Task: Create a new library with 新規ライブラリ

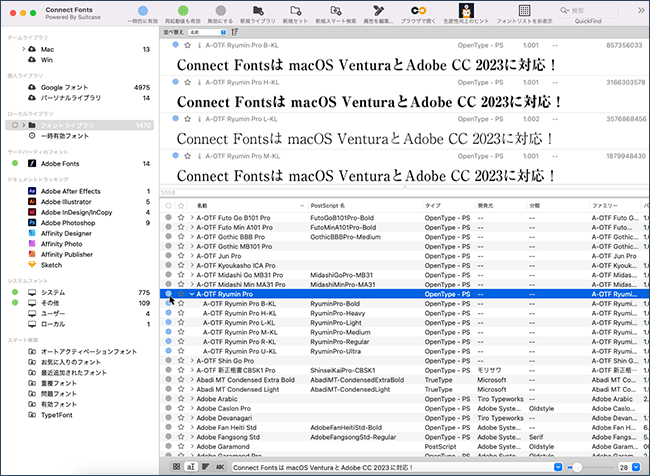Action: [258, 10]
